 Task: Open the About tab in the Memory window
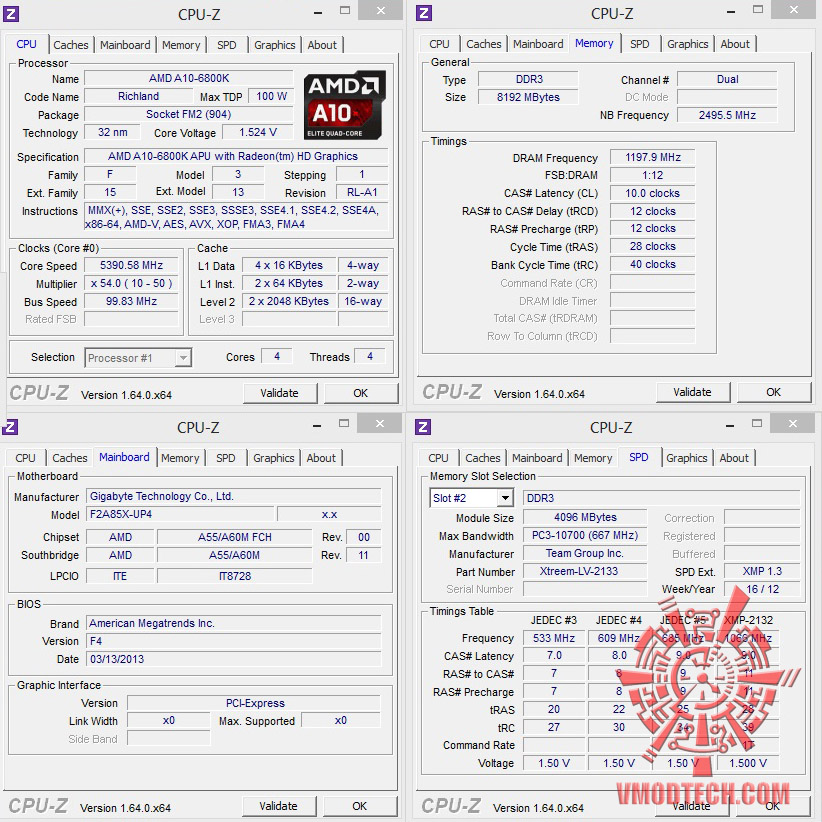point(735,44)
